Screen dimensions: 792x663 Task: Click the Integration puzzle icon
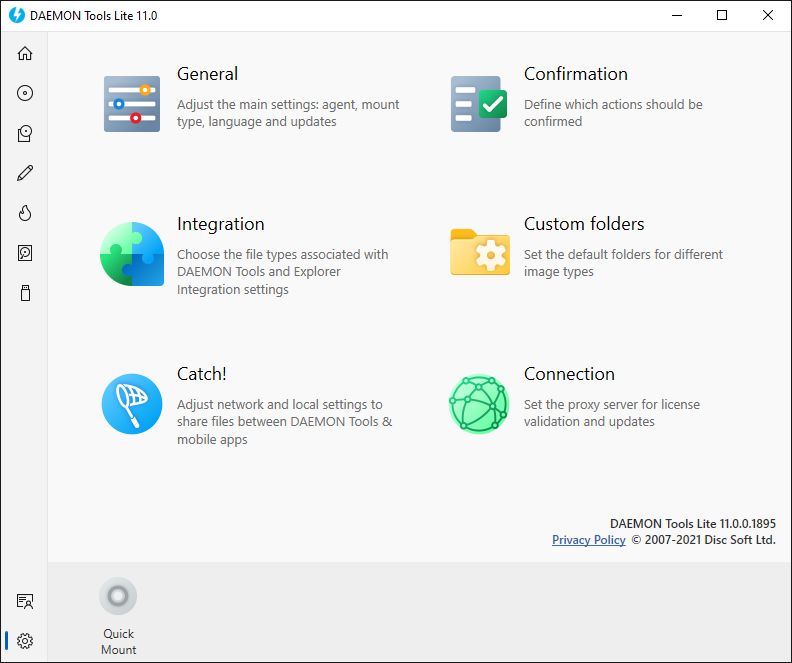tap(132, 254)
